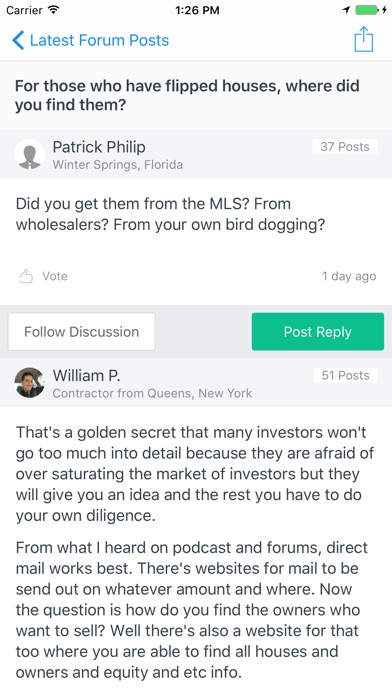Tap the share icon in the header
Image resolution: width=392 pixels, height=696 pixels.
[x=363, y=39]
